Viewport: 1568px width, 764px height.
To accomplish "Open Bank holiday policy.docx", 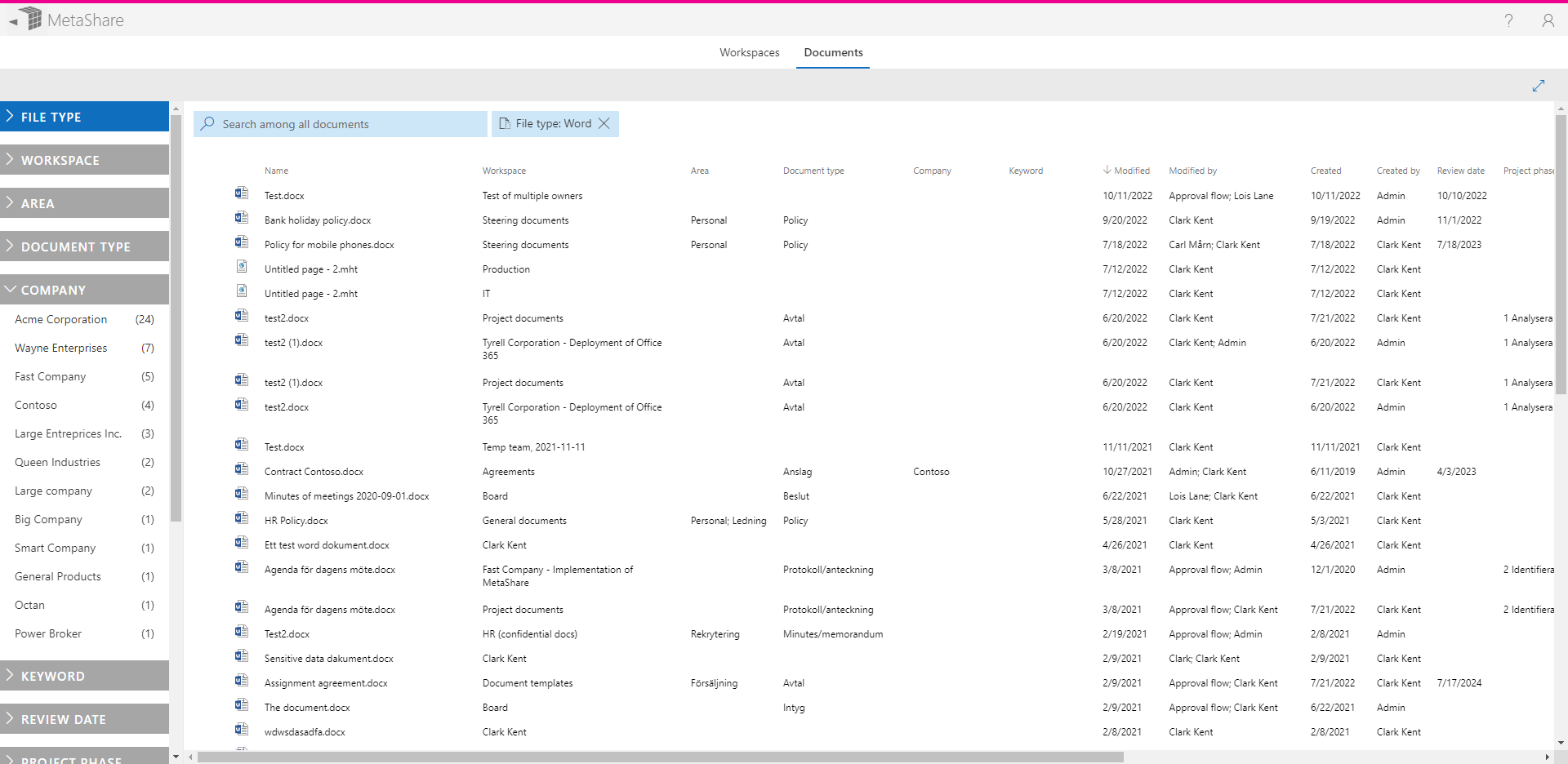I will (x=318, y=220).
